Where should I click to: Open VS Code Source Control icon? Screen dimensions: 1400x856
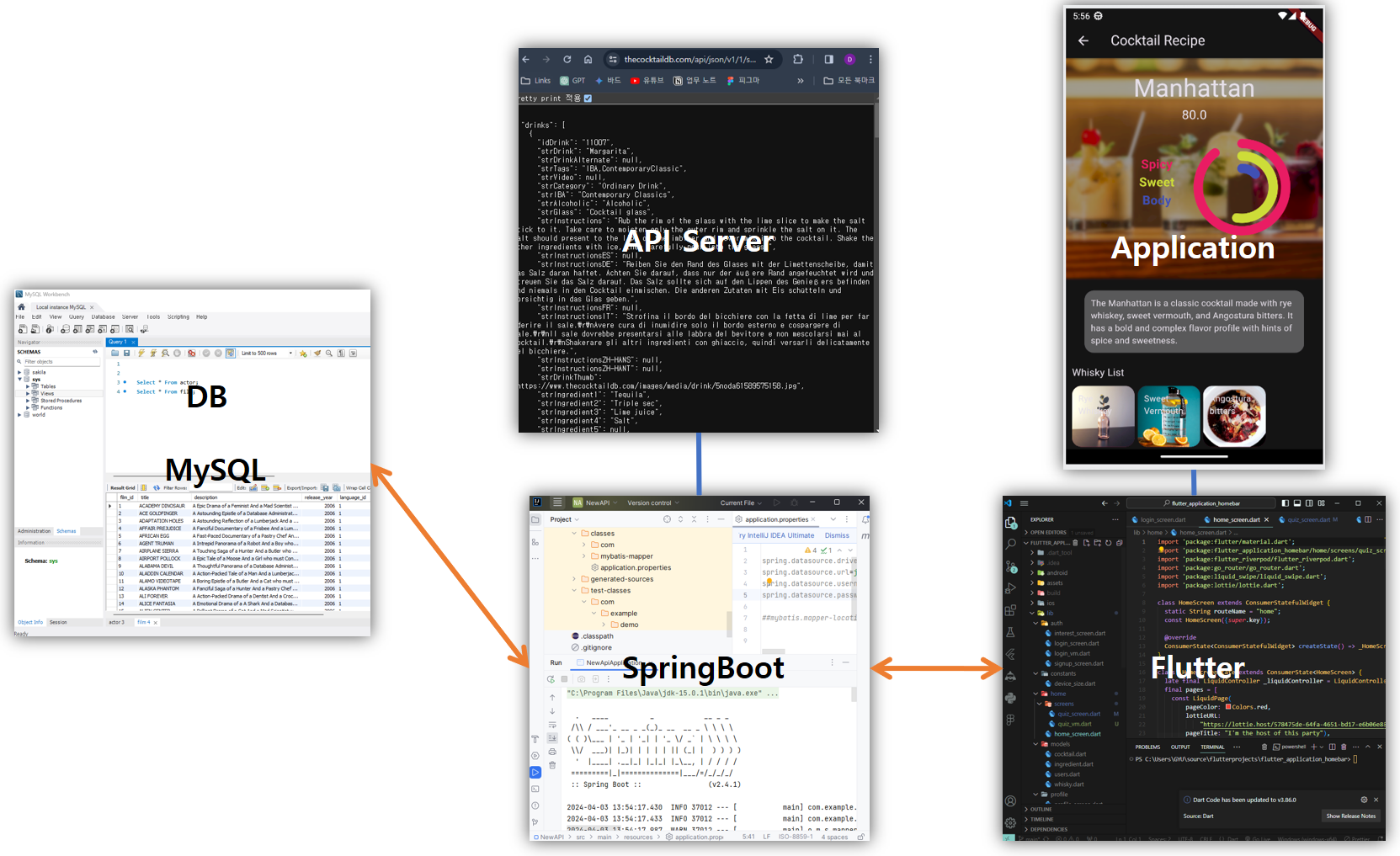click(1011, 566)
